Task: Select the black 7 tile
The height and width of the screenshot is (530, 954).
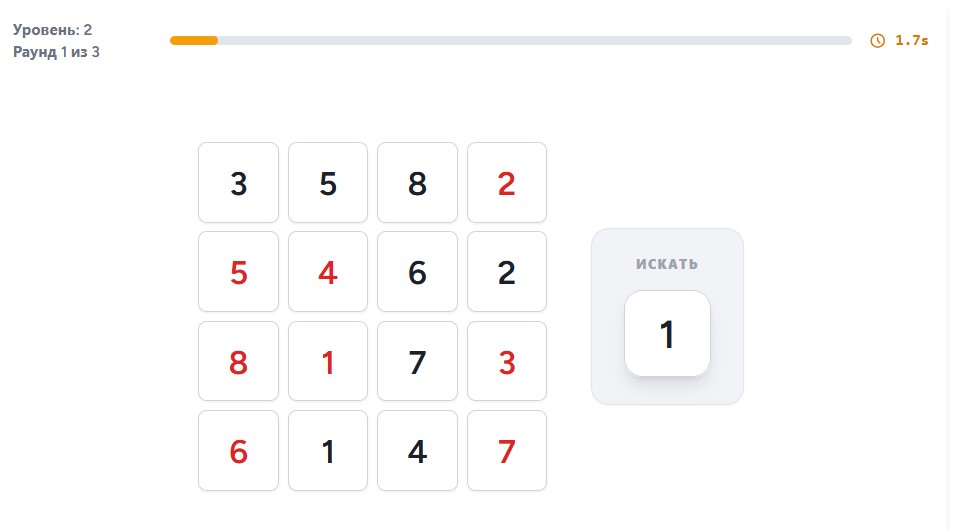Action: pos(417,361)
